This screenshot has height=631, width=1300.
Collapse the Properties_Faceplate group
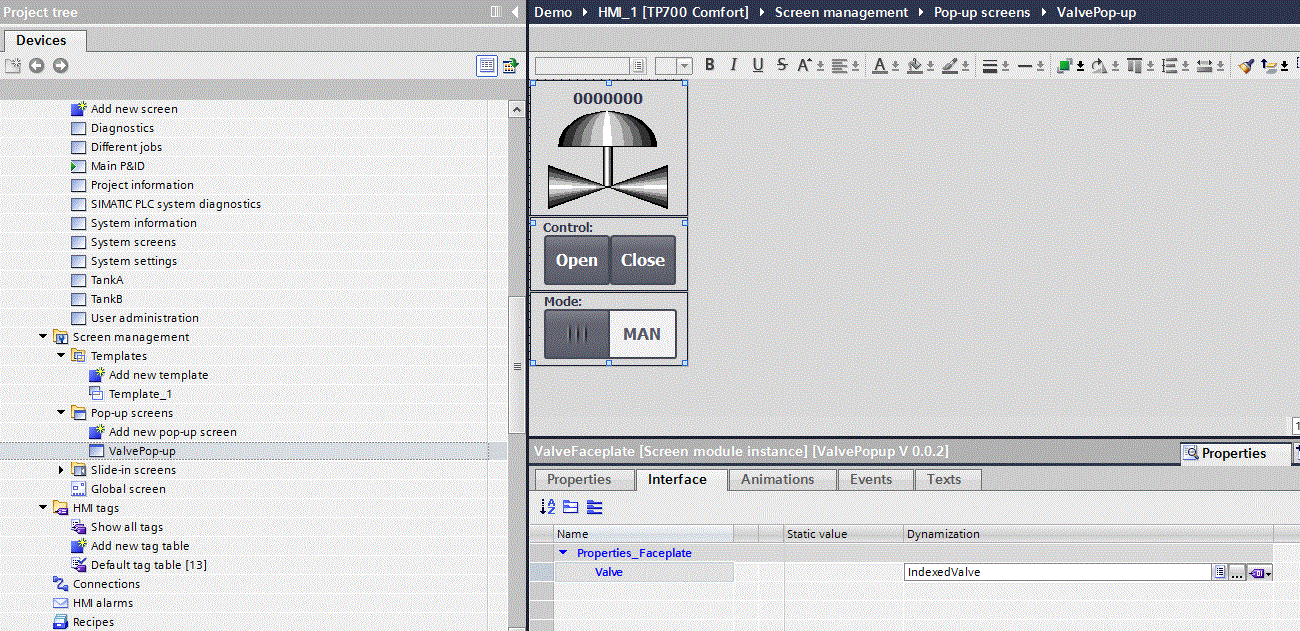click(x=563, y=553)
